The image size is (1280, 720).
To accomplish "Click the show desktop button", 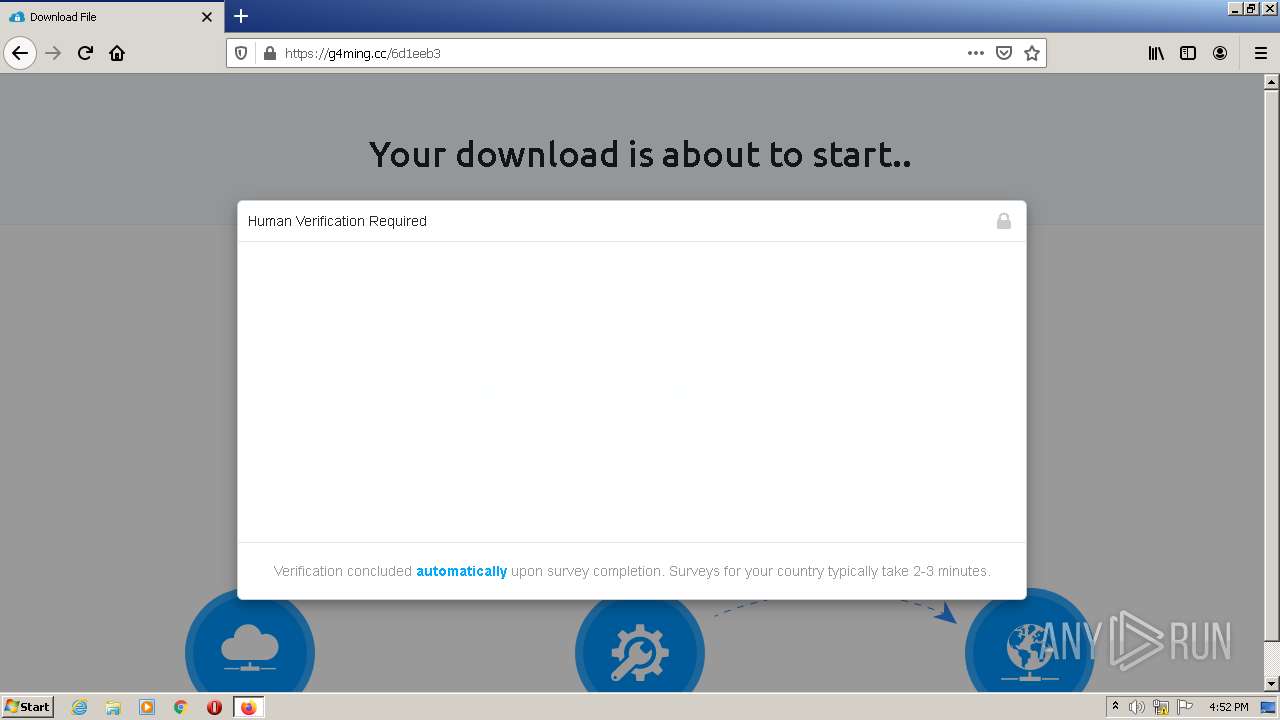I will point(1269,707).
